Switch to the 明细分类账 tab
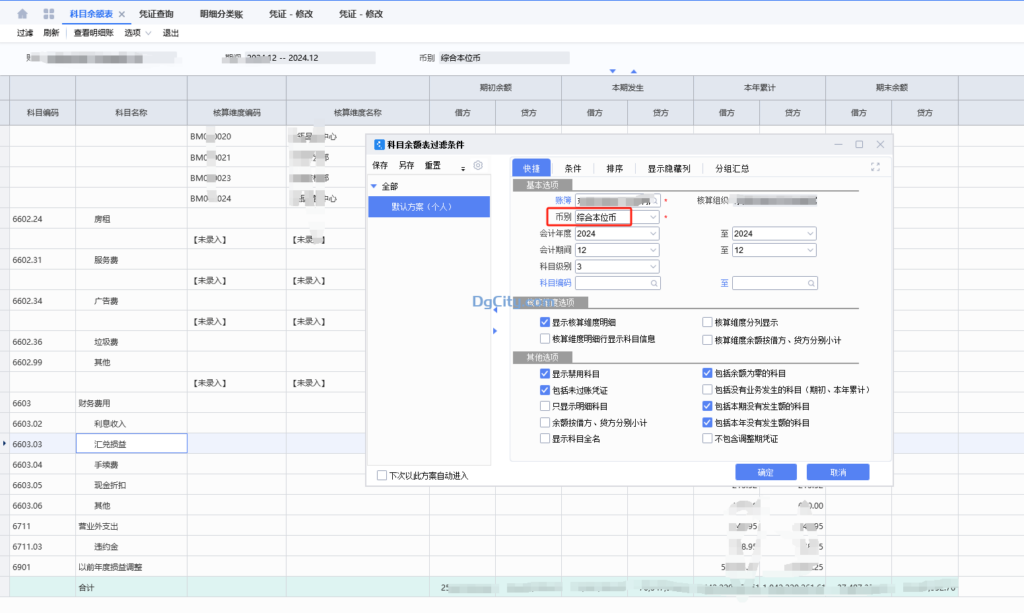This screenshot has width=1024, height=613. [x=221, y=14]
